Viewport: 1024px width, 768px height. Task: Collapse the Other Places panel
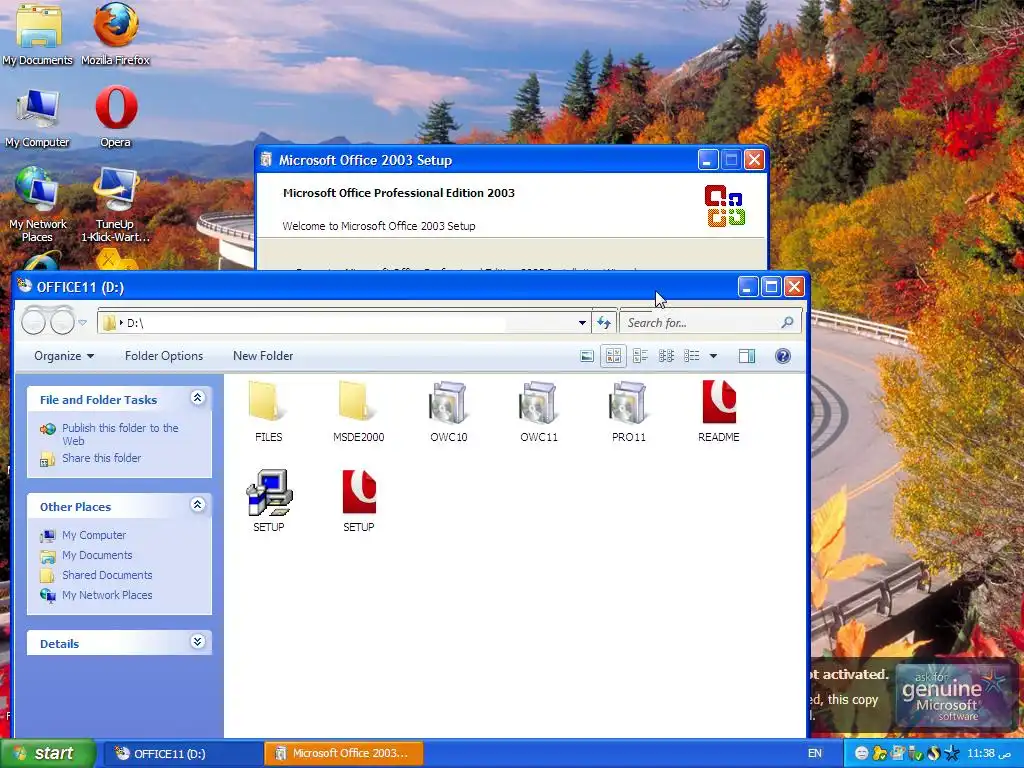[197, 505]
